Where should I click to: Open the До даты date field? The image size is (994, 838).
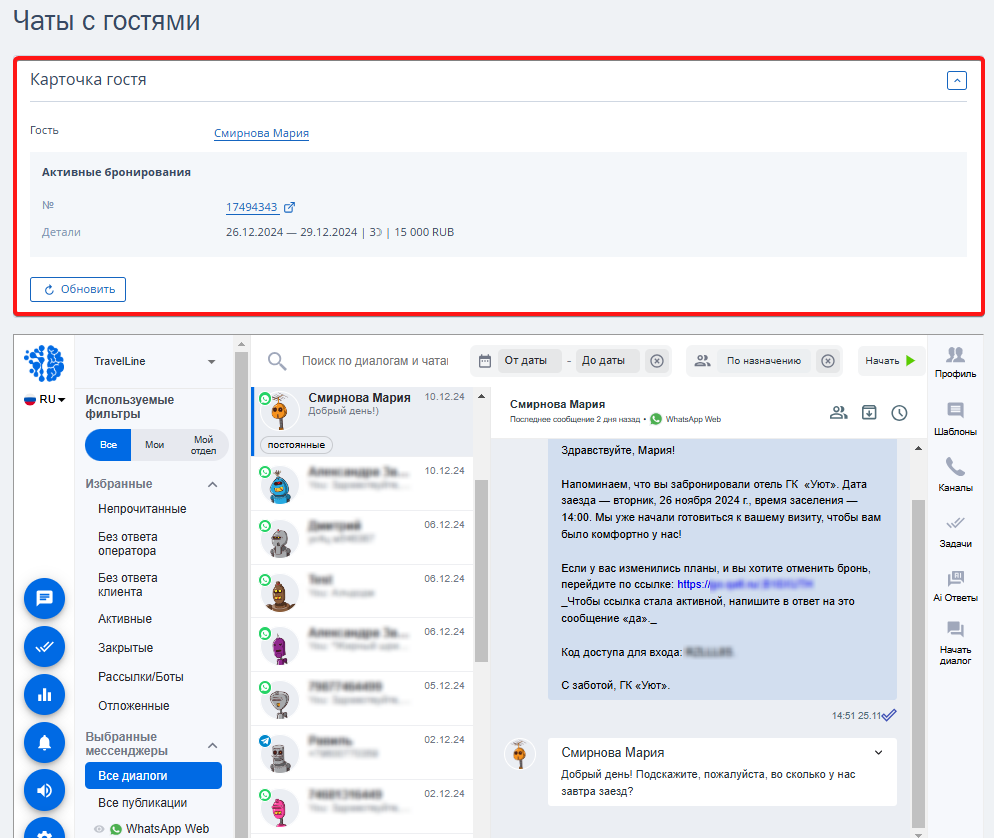pyautogui.click(x=606, y=361)
